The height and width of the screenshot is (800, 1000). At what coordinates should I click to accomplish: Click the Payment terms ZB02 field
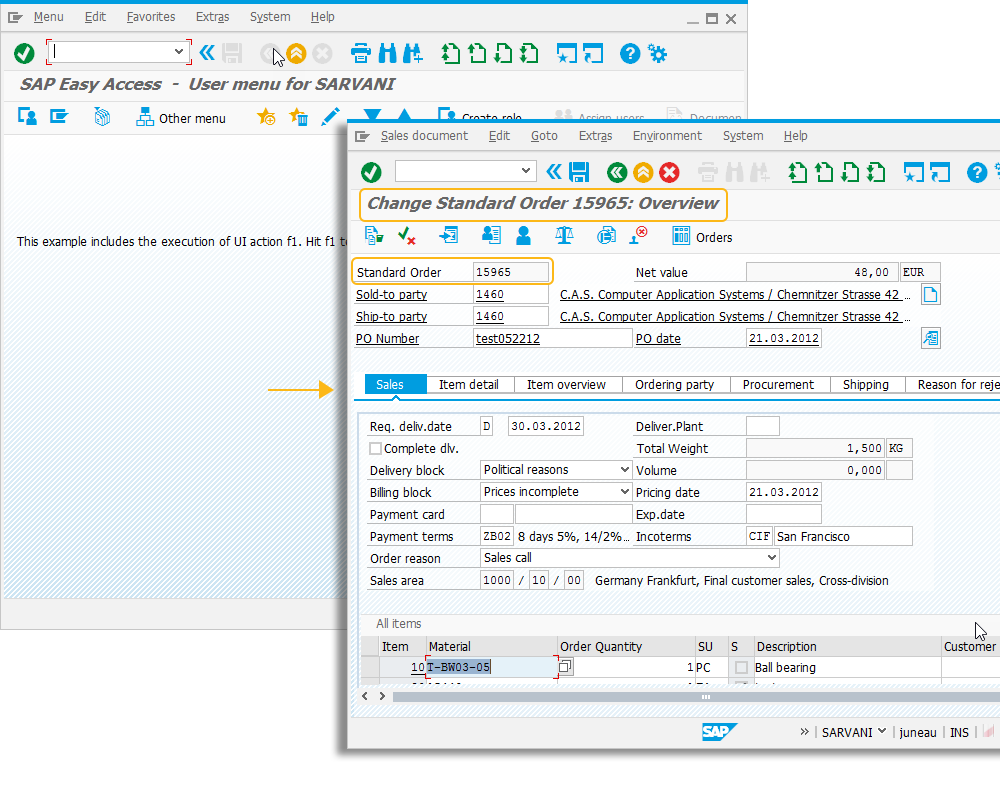coord(497,536)
